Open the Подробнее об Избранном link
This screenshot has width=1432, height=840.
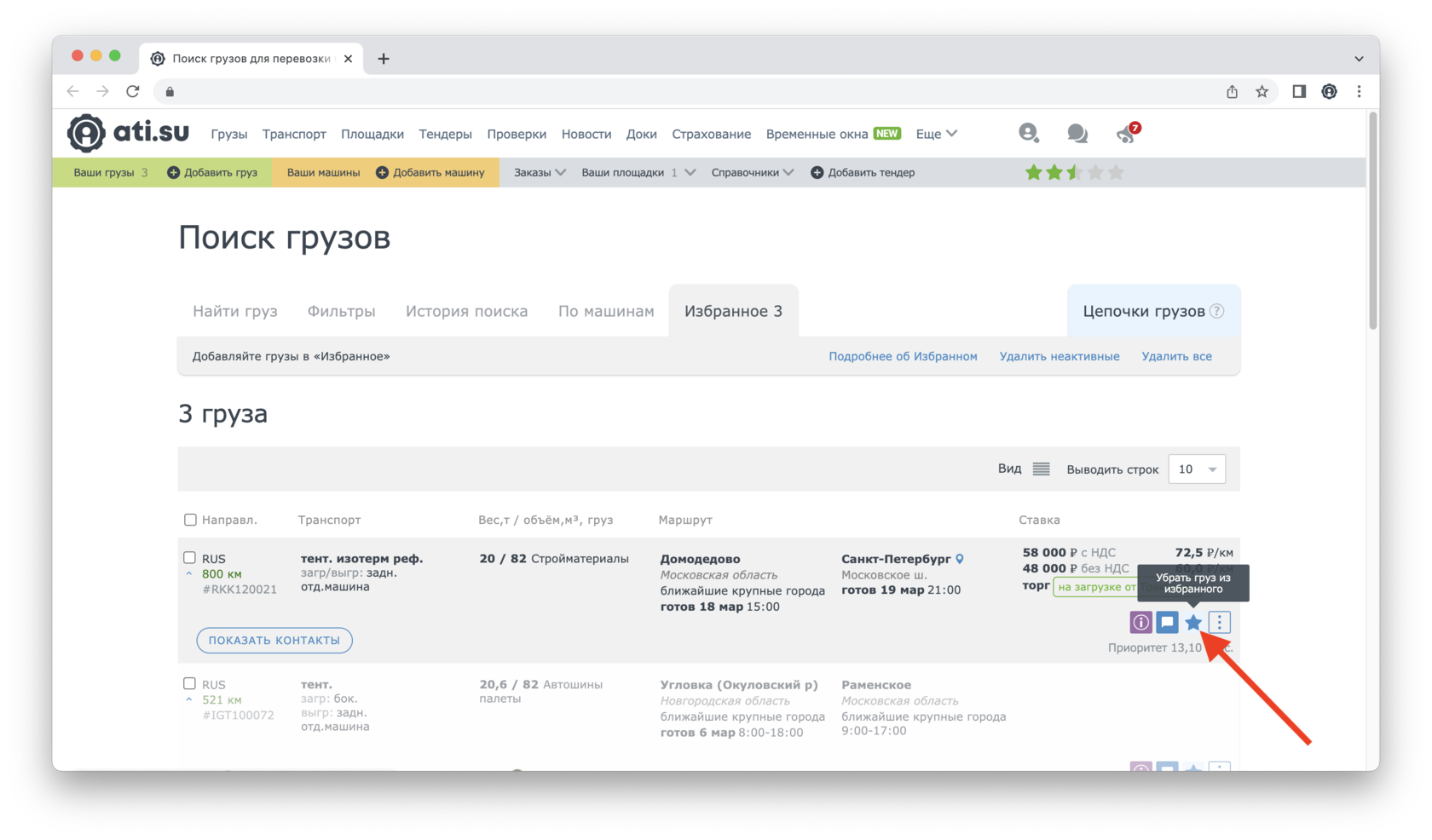click(x=903, y=356)
